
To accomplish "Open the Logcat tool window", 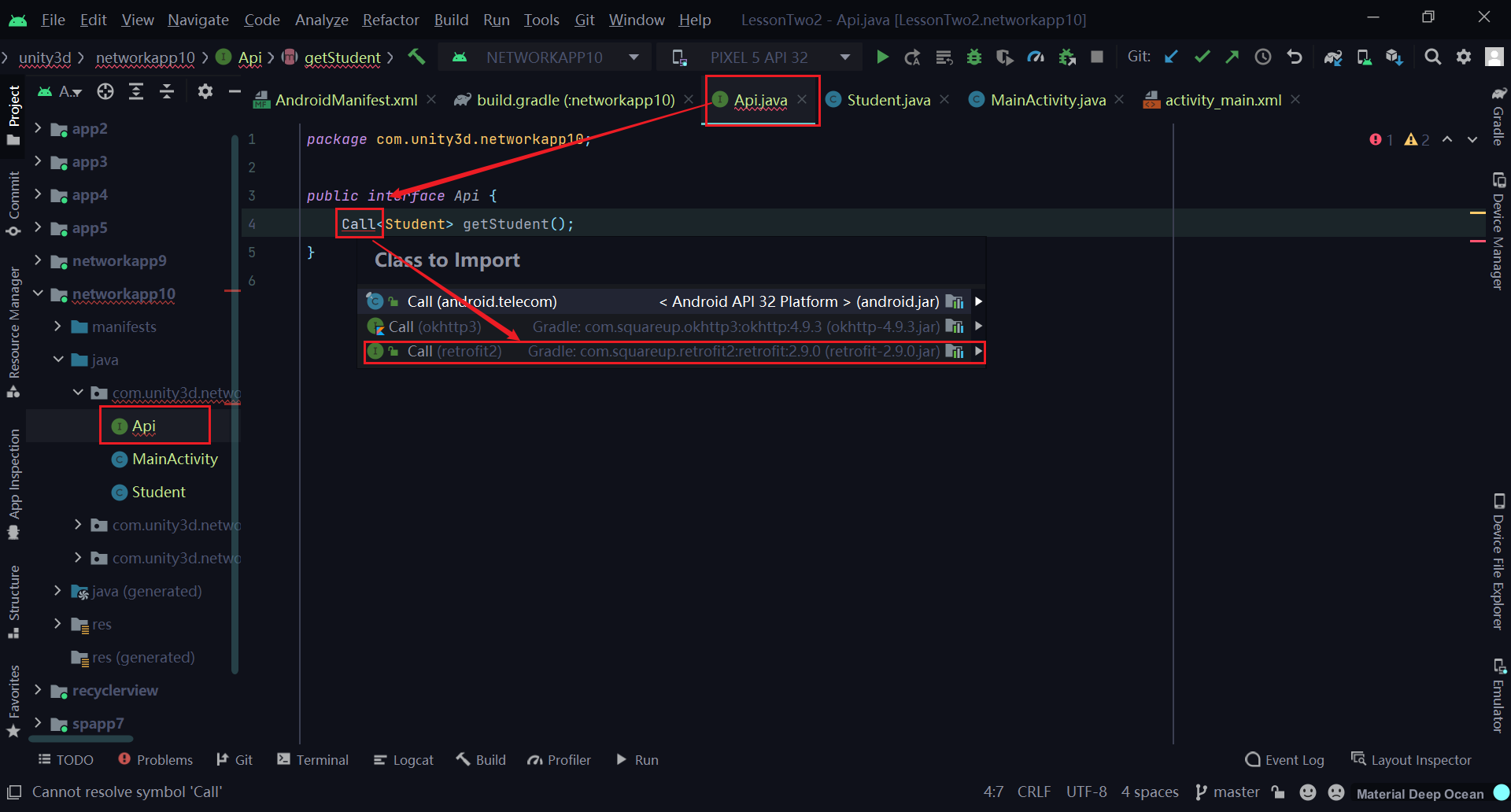I will point(404,760).
